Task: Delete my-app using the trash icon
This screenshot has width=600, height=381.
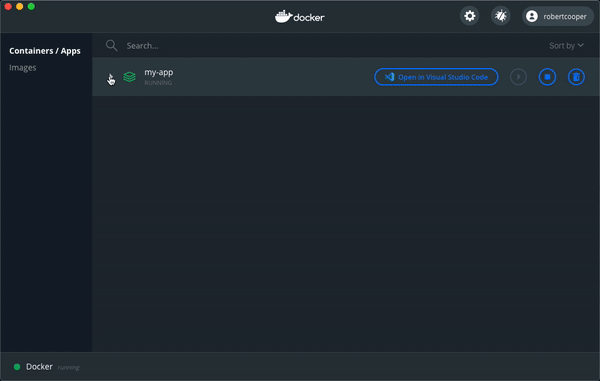Action: [576, 77]
